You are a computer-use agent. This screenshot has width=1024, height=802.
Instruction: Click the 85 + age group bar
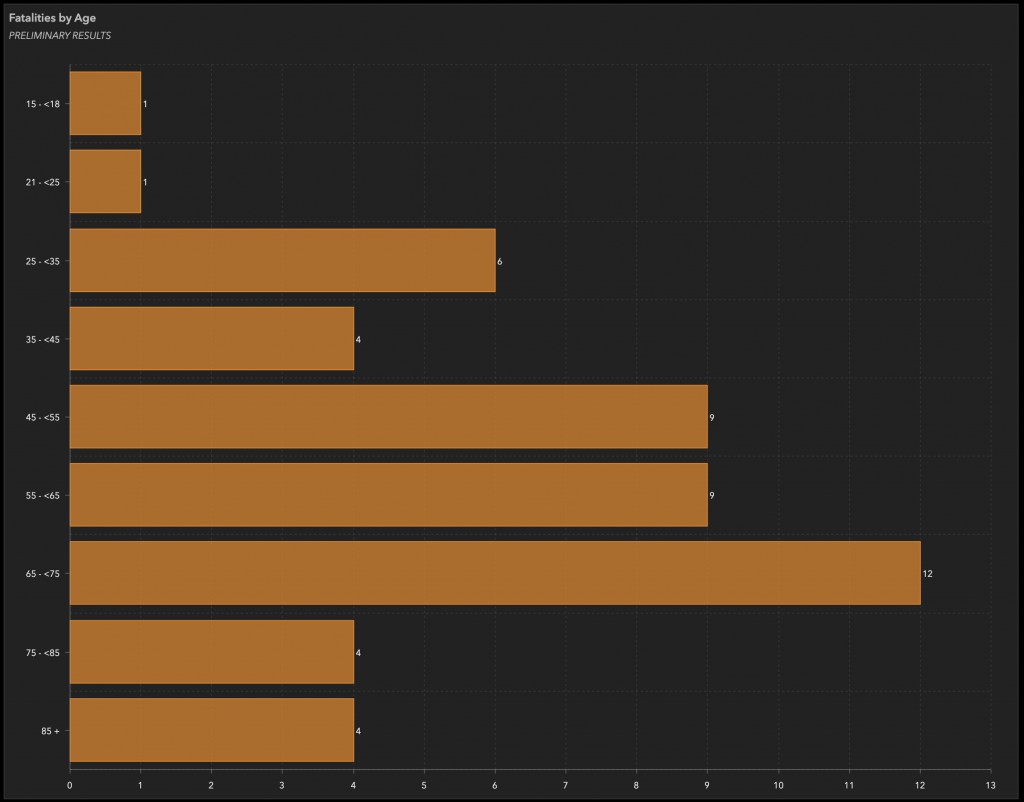click(211, 731)
